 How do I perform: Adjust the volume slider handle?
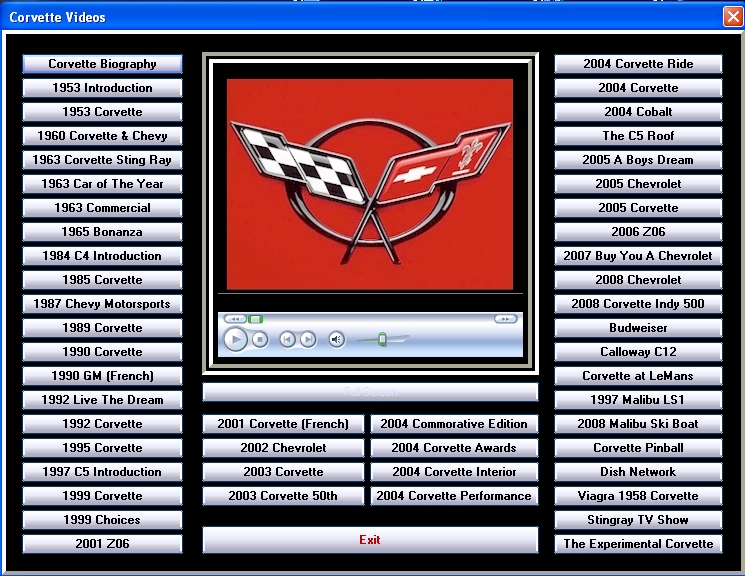pyautogui.click(x=382, y=339)
